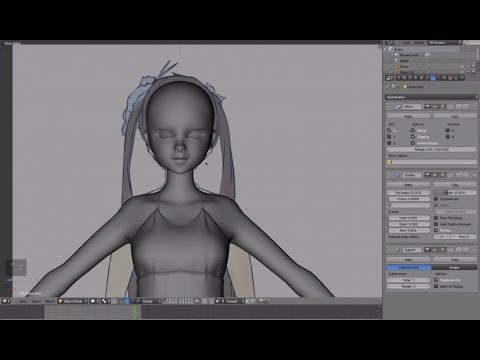Screen dimensions: 480x360
Task: Open the Object properties tab icon
Action: point(421,78)
